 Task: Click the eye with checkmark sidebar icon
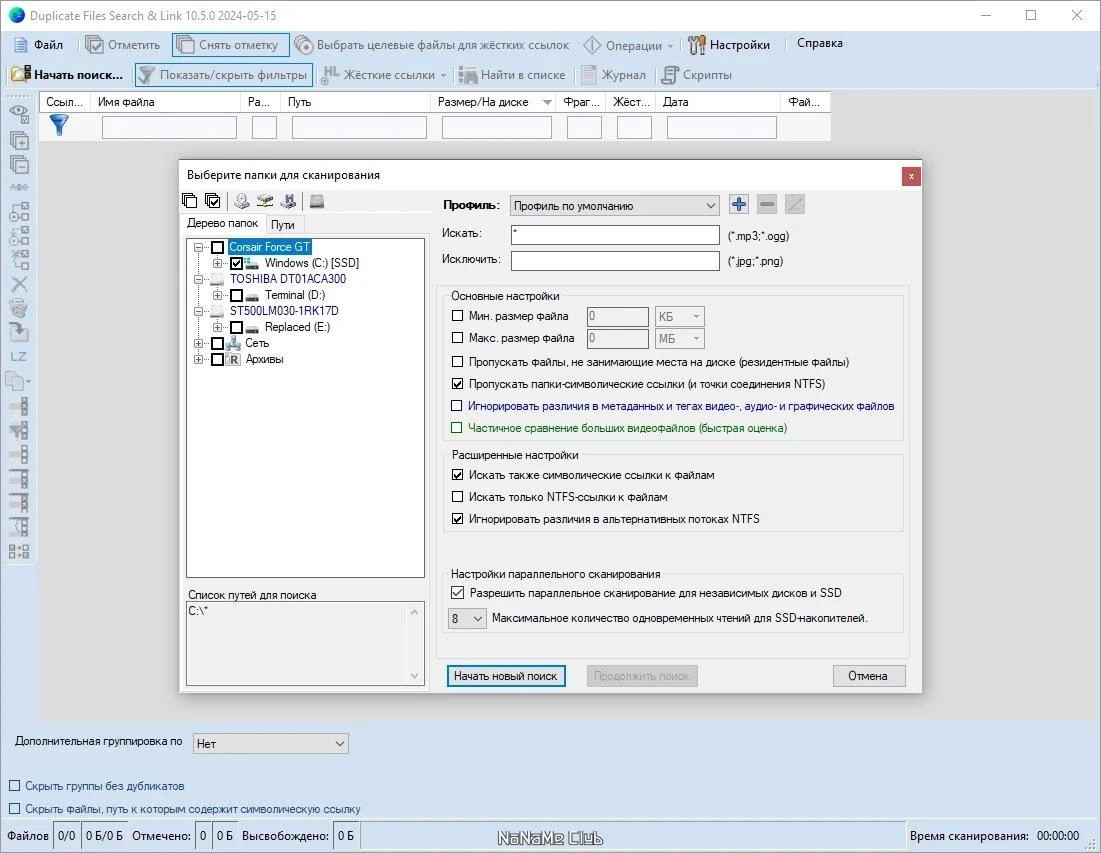click(19, 113)
